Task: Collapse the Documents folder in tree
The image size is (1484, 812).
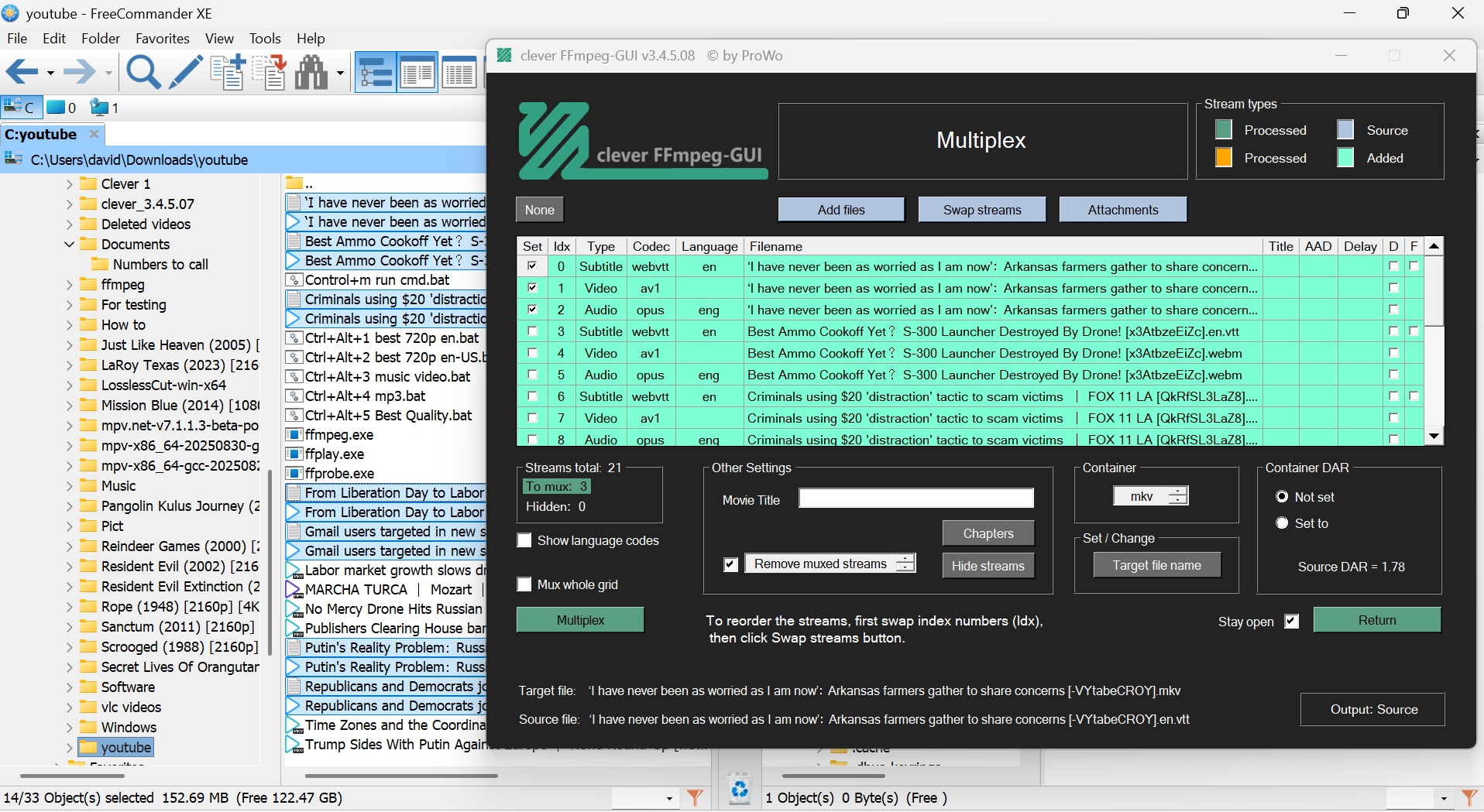Action: point(70,245)
